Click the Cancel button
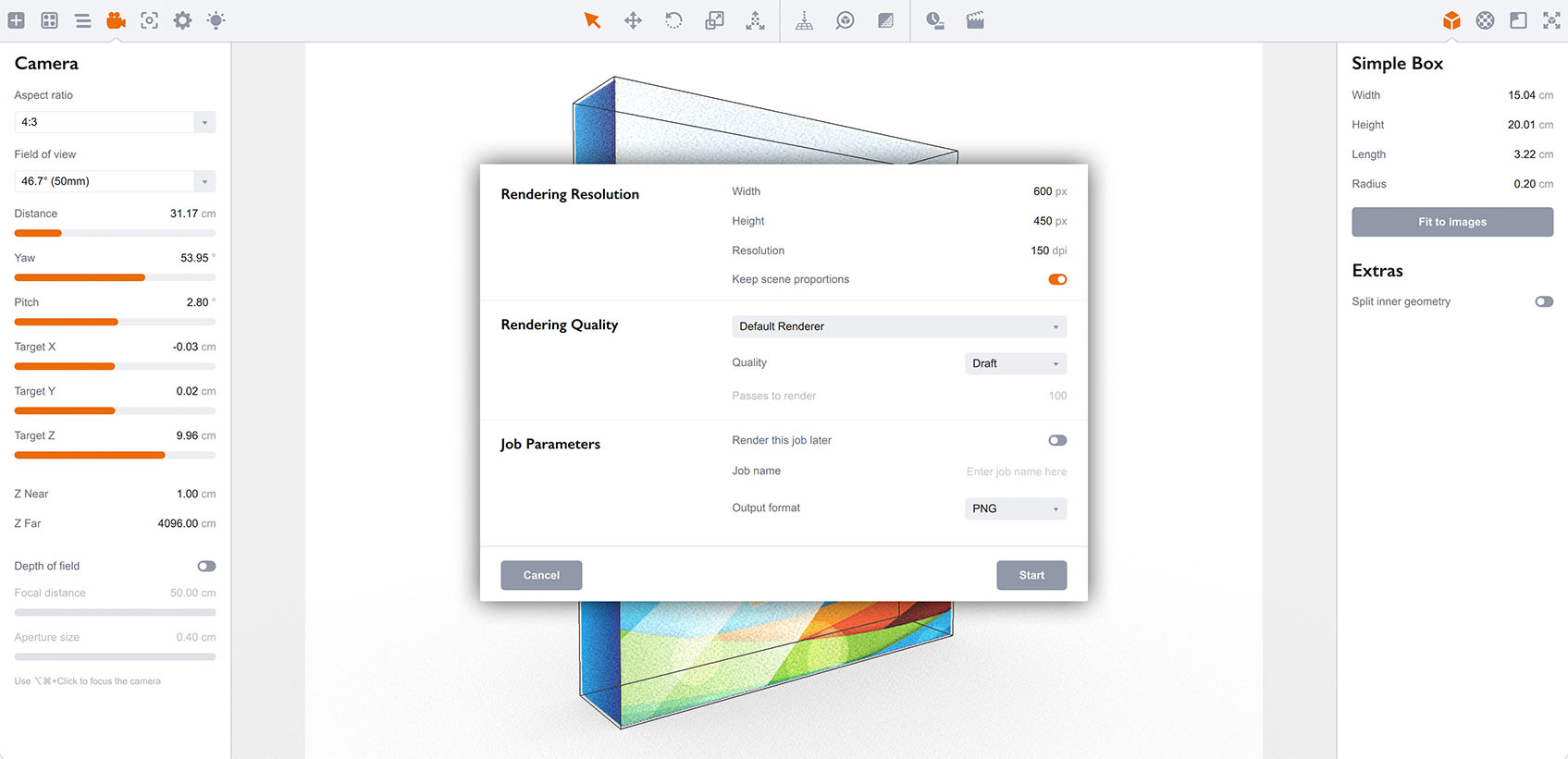1568x759 pixels. coord(541,575)
